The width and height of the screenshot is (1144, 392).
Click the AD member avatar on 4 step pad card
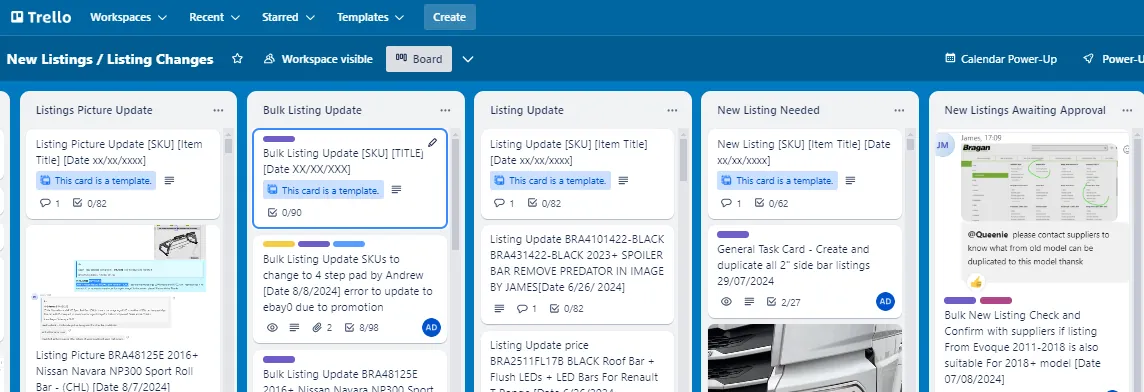[x=431, y=327]
